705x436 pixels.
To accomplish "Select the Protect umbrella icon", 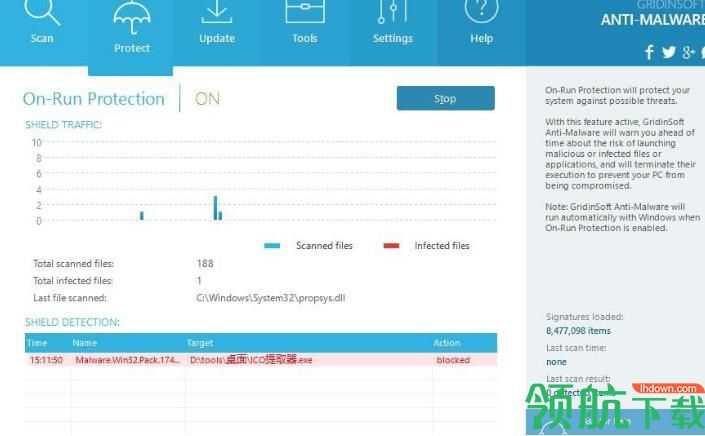I will click(131, 17).
